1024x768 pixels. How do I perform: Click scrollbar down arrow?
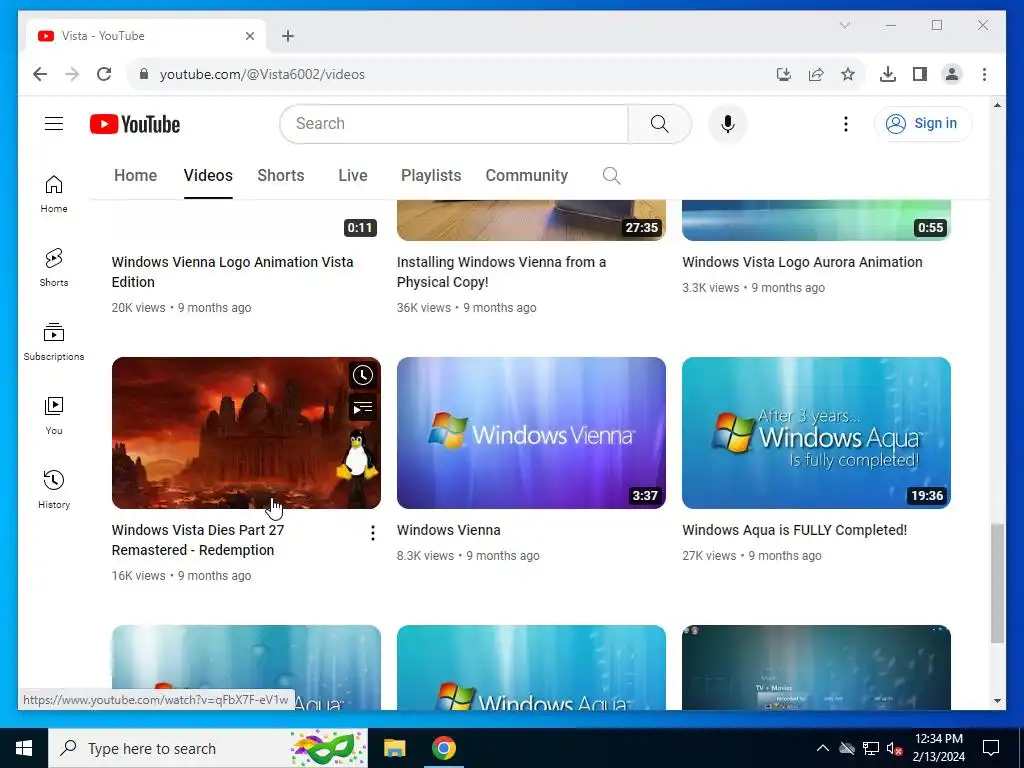[997, 701]
